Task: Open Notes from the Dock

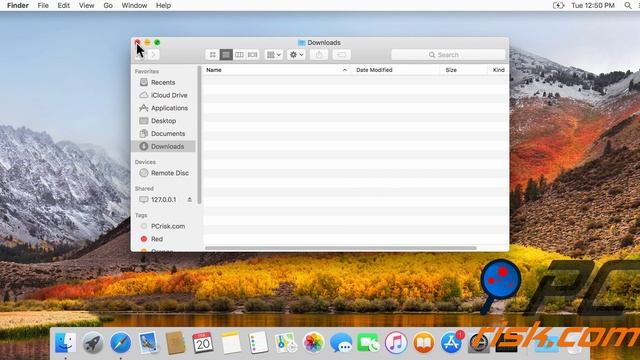Action: click(x=231, y=342)
